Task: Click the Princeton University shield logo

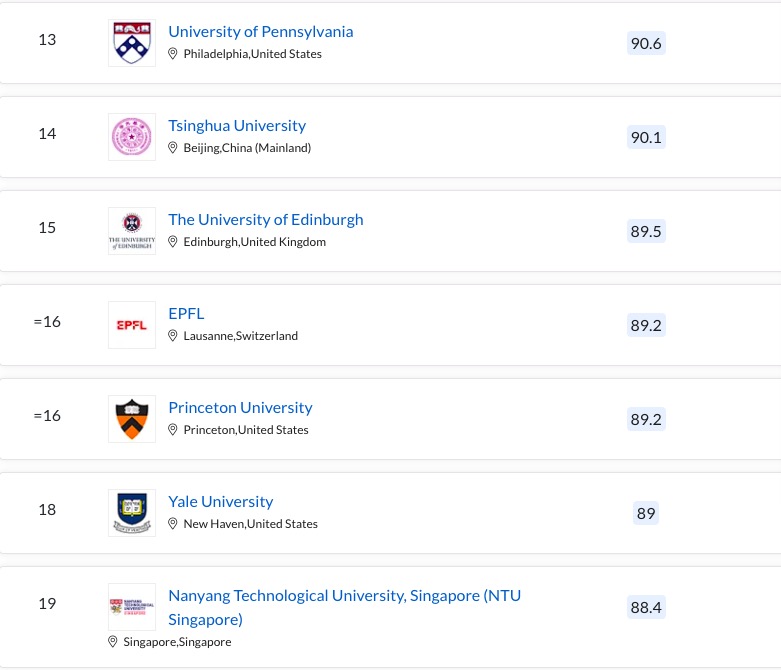Action: [x=132, y=419]
